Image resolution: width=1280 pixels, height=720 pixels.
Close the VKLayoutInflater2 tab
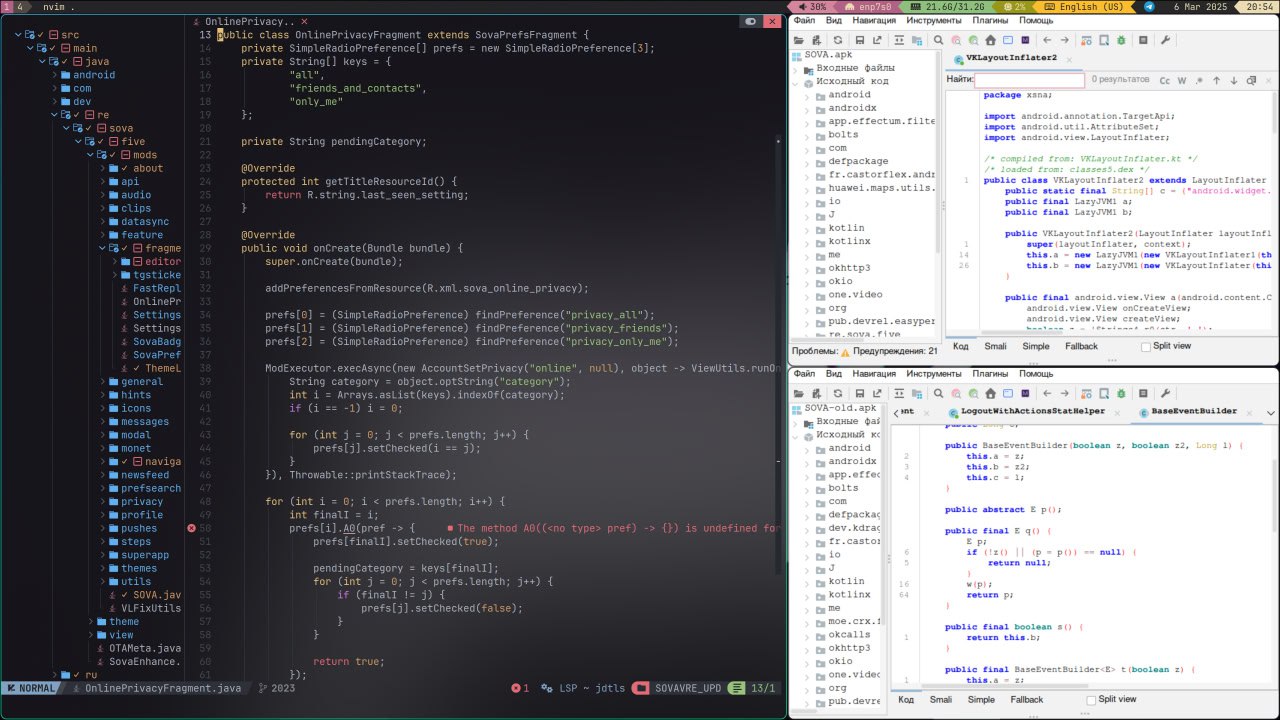pos(1070,59)
